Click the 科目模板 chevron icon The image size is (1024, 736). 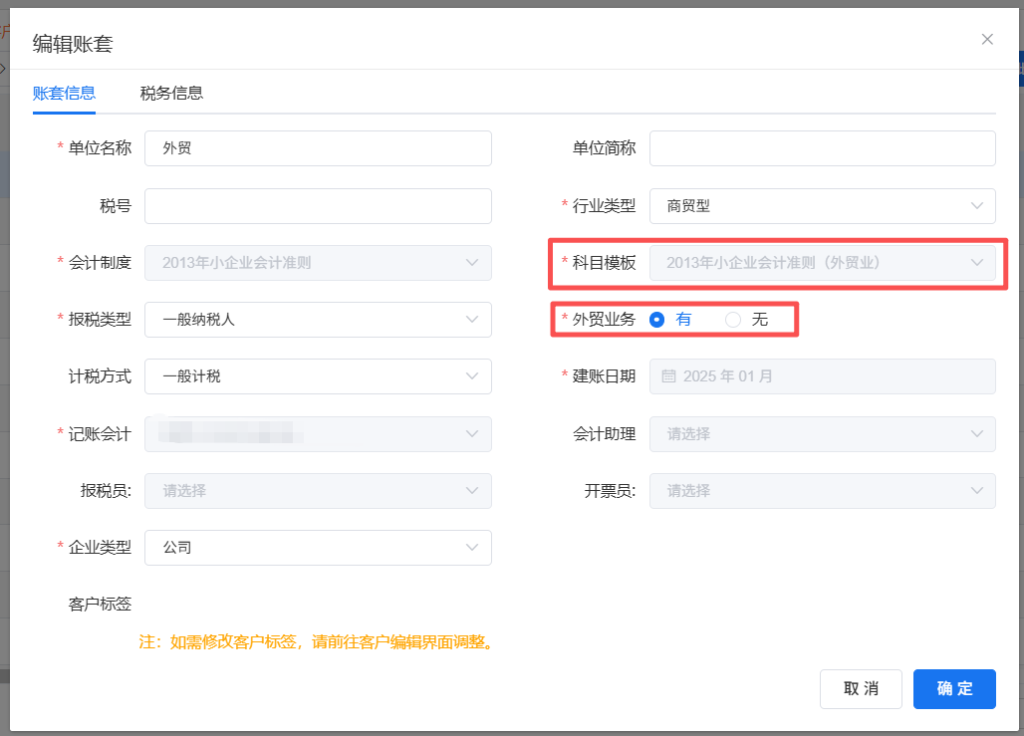(x=977, y=263)
